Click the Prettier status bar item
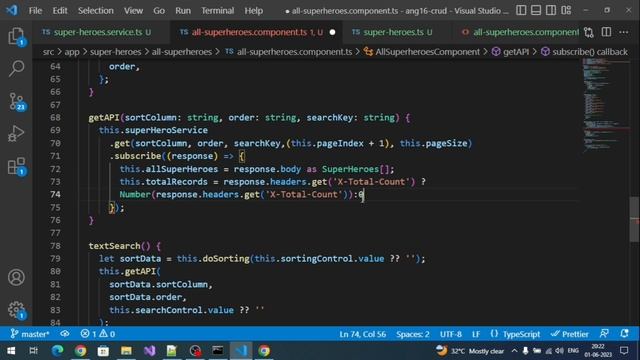The width and height of the screenshot is (640, 360). 569,334
